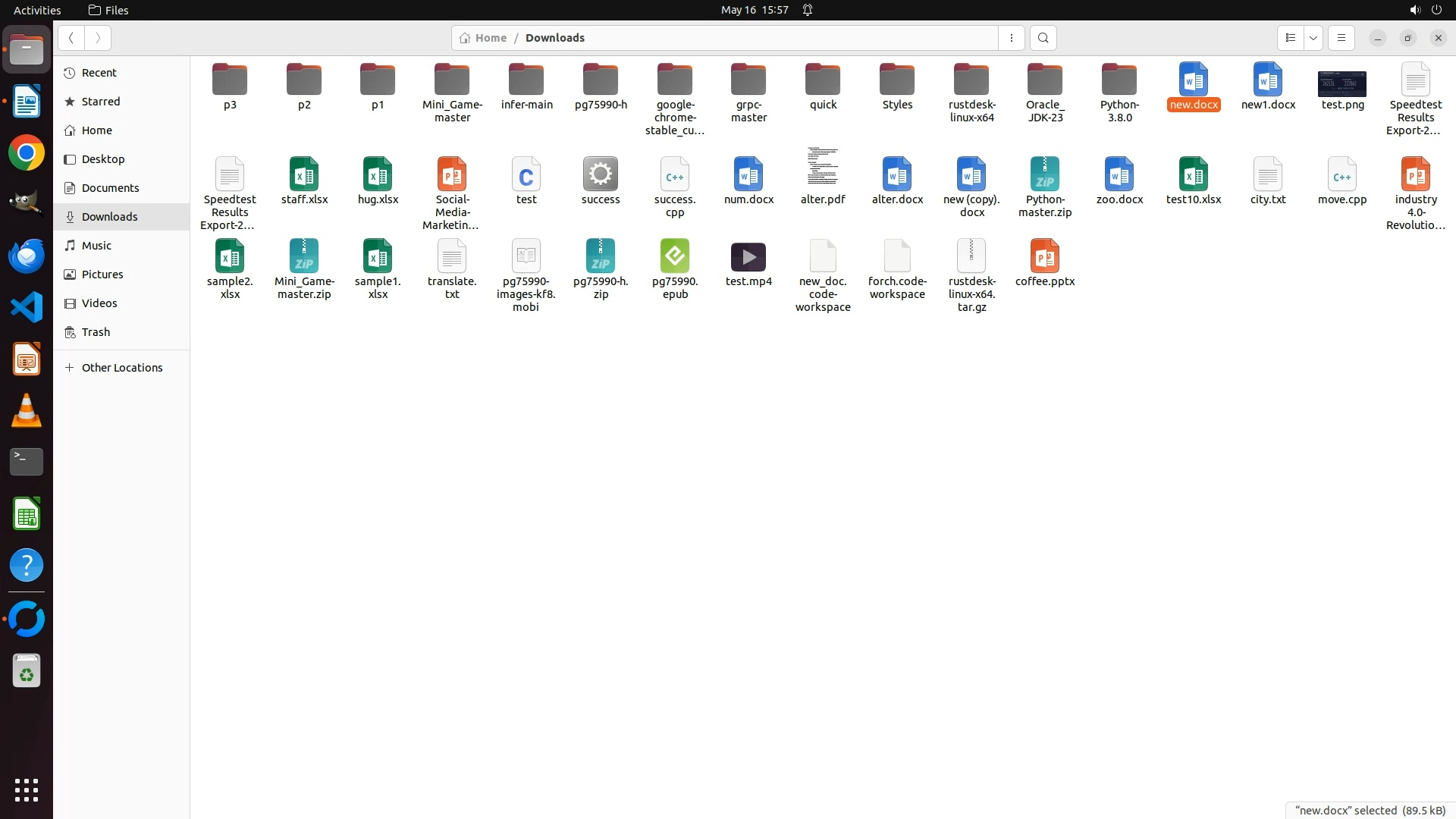Screen dimensions: 1456x819
Task: Select Documents in the sidebar
Action: 110,188
